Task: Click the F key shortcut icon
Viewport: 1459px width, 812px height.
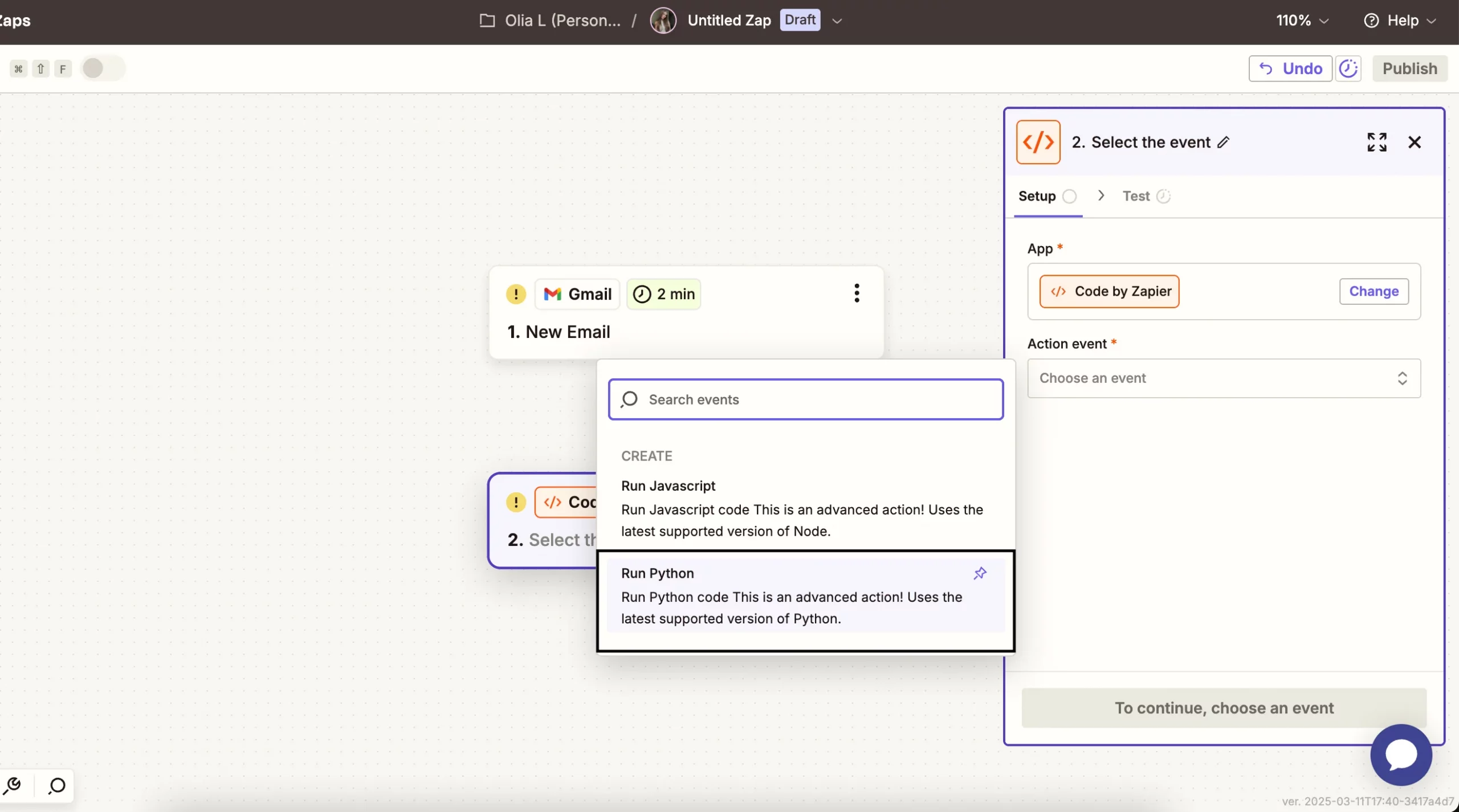Action: point(63,69)
